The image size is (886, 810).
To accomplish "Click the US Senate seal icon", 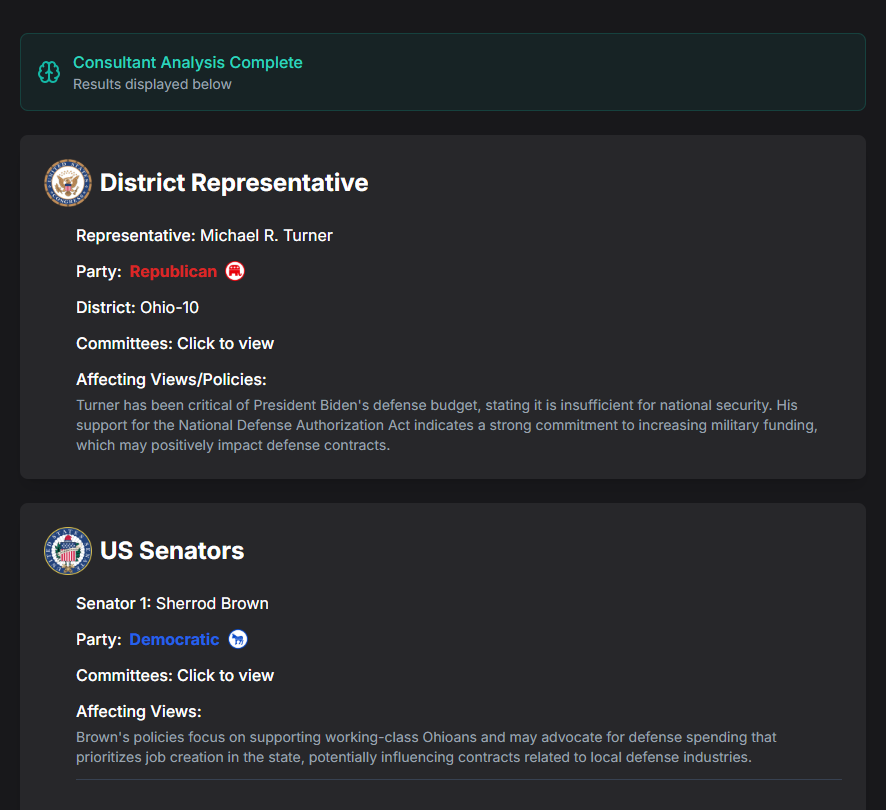I will click(x=68, y=551).
